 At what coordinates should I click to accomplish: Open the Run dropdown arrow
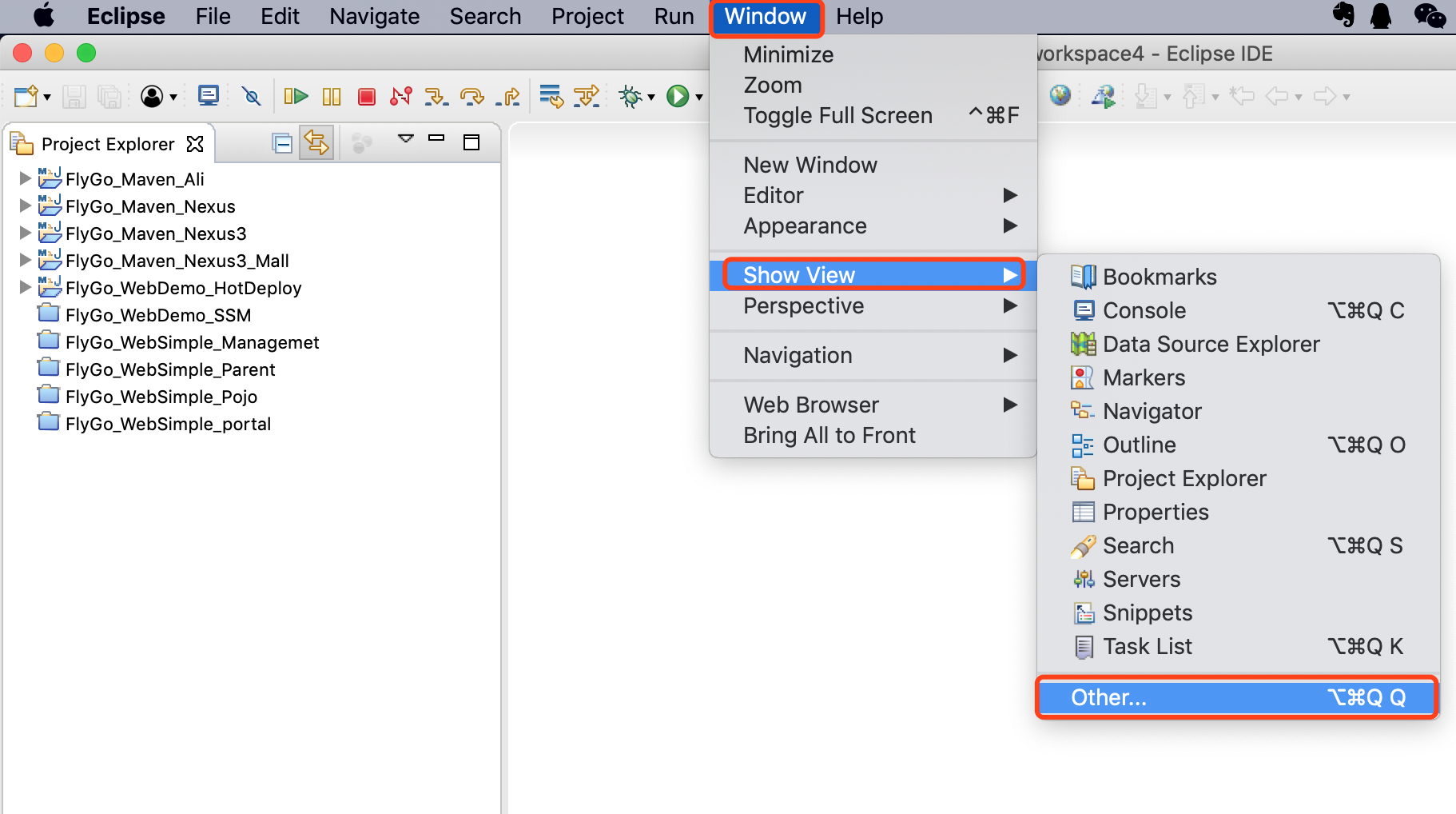(699, 98)
